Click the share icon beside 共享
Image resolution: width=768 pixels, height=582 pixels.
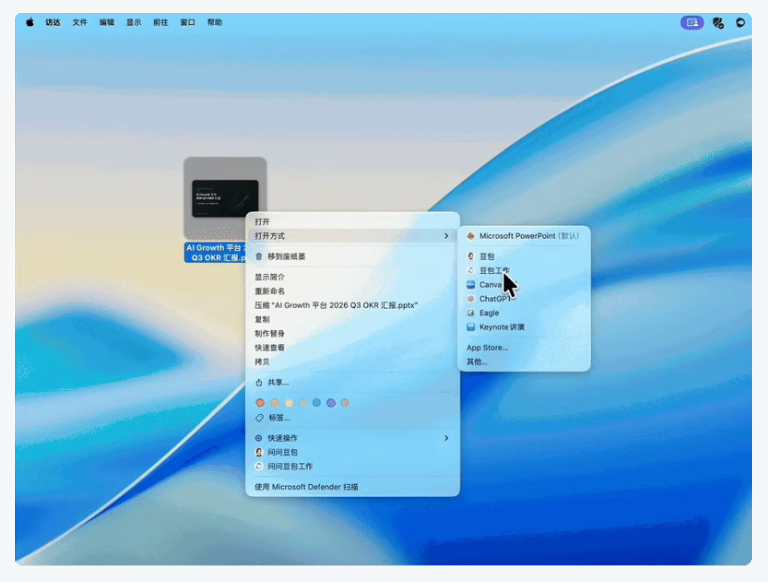(259, 382)
